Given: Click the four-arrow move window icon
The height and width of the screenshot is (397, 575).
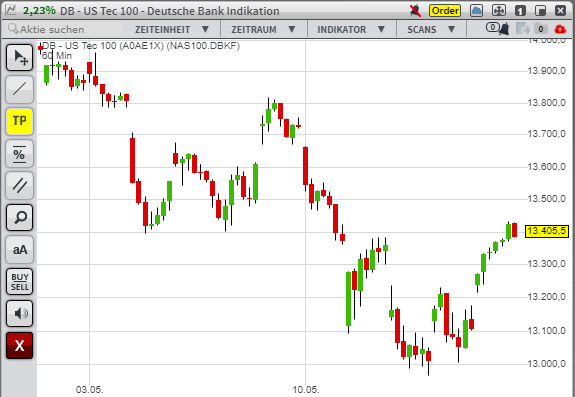Looking at the screenshot, I should pyautogui.click(x=498, y=11).
